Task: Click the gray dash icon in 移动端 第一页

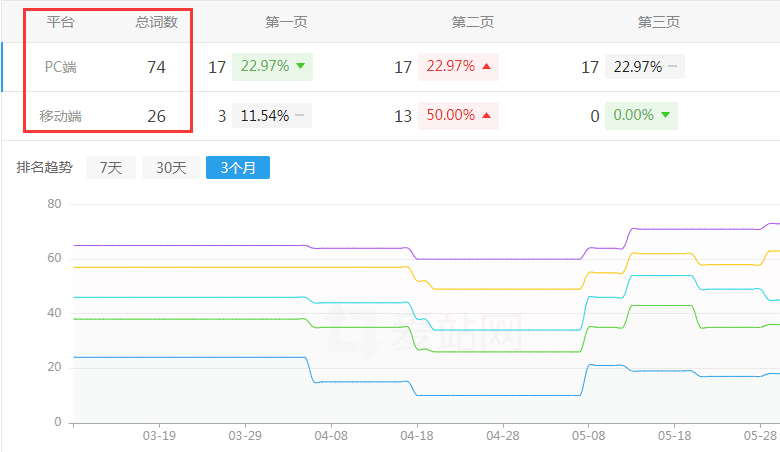Action: point(299,116)
